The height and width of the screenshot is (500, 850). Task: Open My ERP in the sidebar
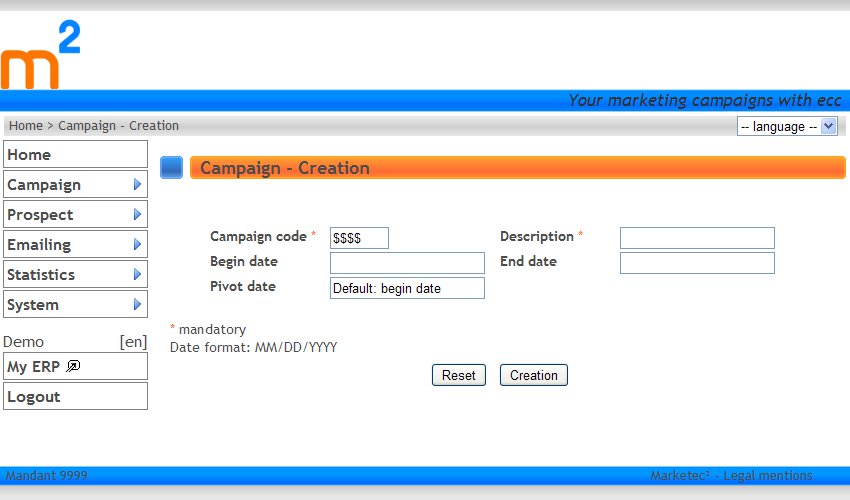pos(34,367)
